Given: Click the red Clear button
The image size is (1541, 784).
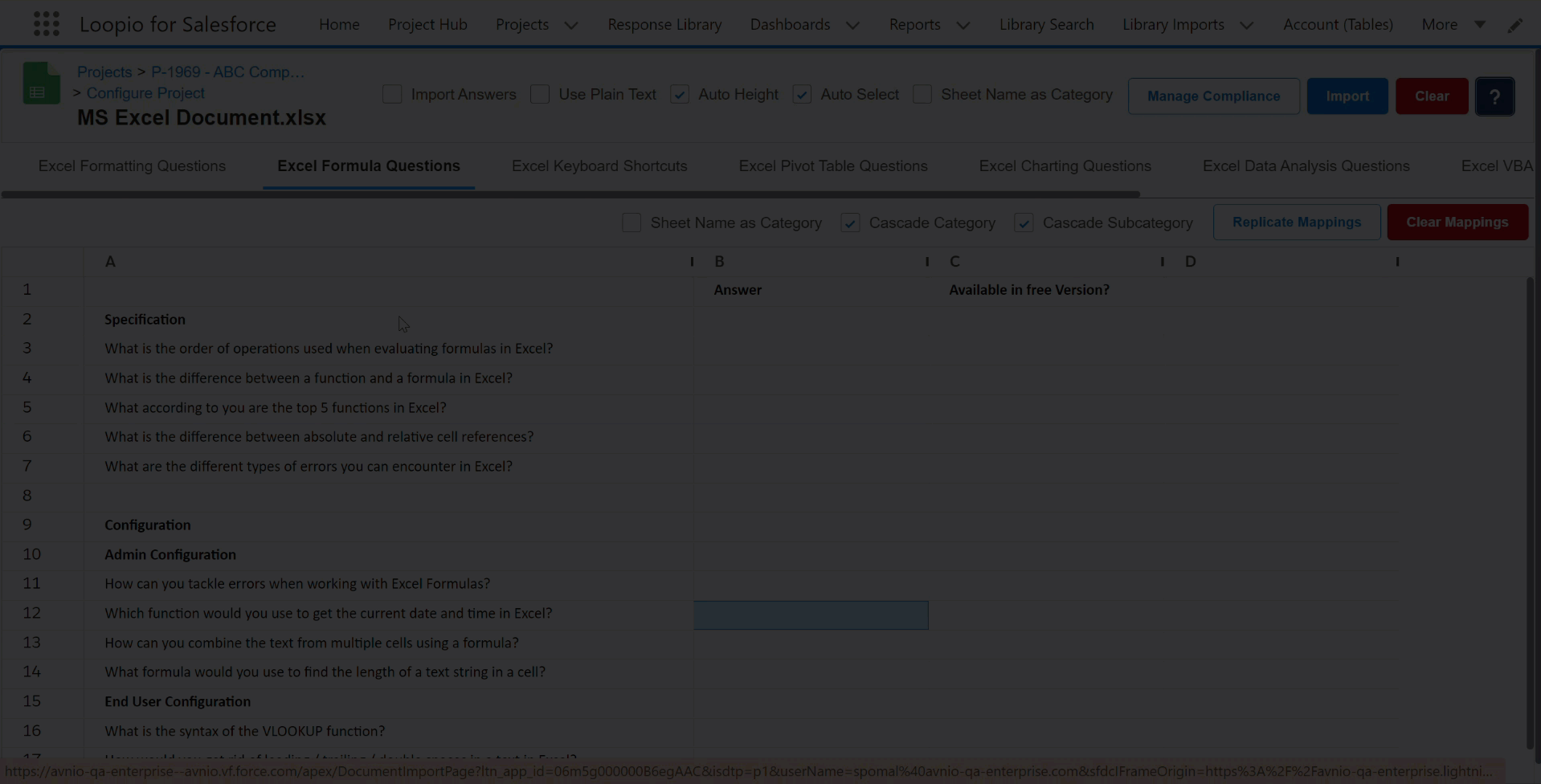Looking at the screenshot, I should point(1432,96).
